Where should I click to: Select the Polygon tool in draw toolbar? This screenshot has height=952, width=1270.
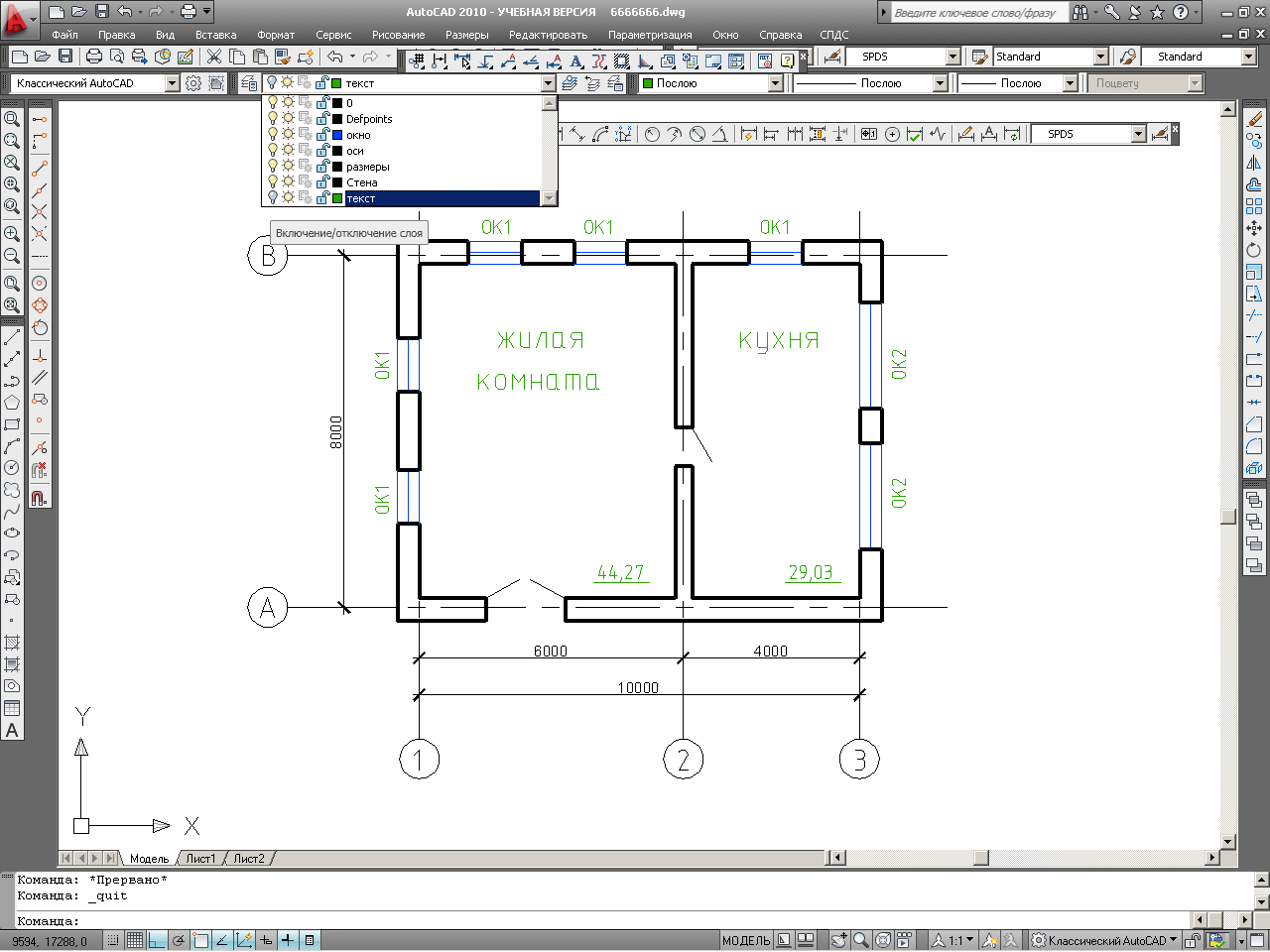pos(12,403)
